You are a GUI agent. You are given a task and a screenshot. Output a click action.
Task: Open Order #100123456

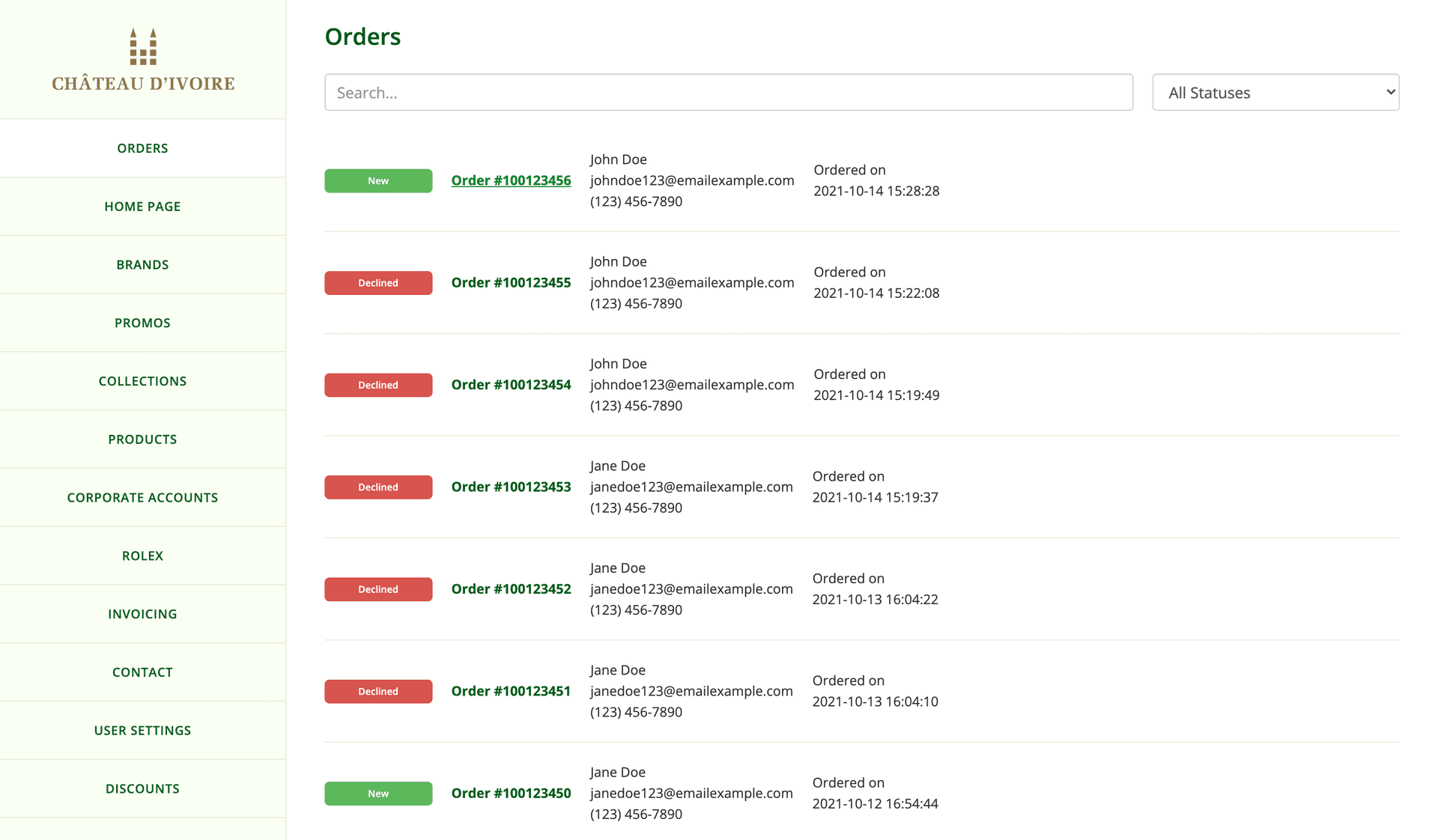(511, 180)
